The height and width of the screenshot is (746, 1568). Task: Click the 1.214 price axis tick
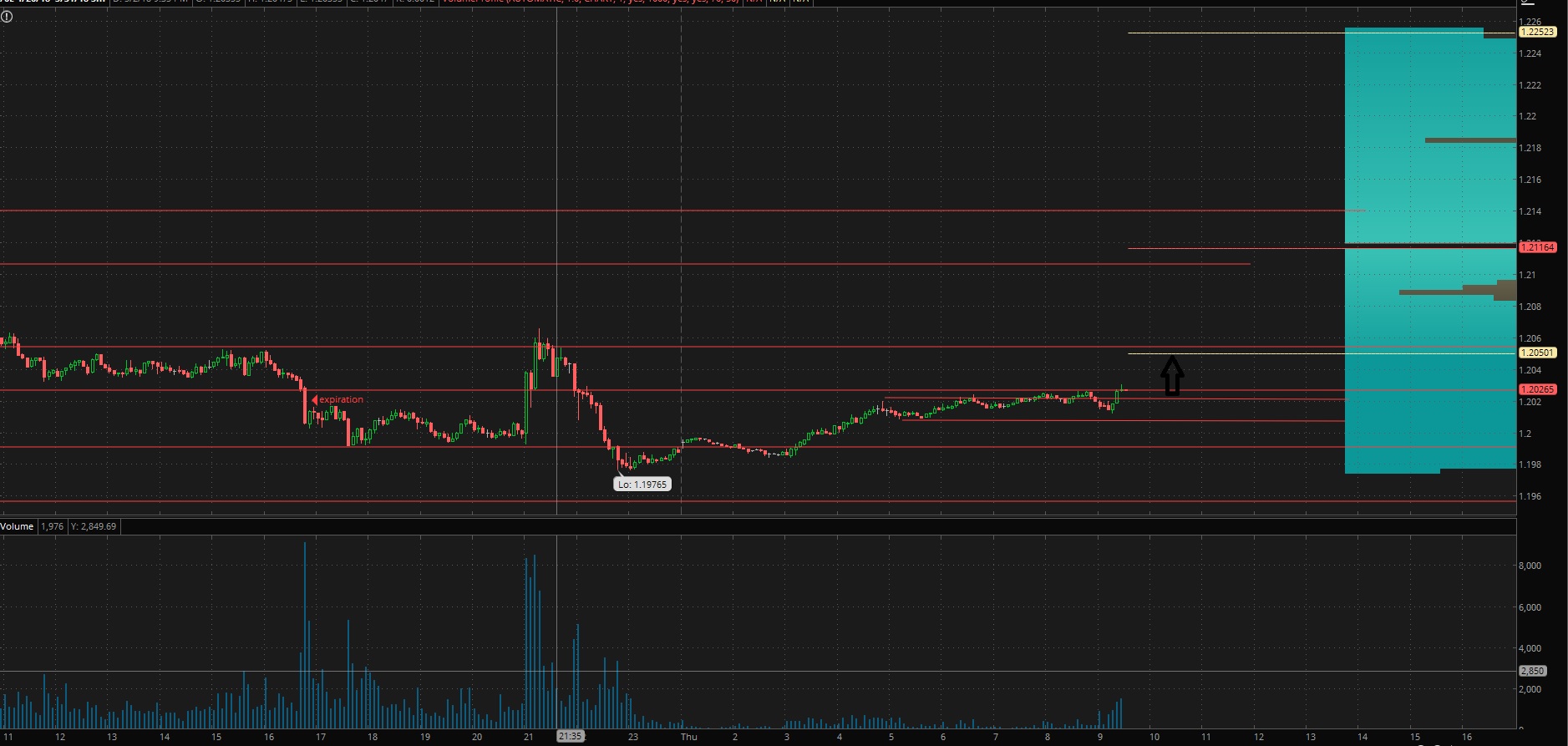(x=1530, y=211)
